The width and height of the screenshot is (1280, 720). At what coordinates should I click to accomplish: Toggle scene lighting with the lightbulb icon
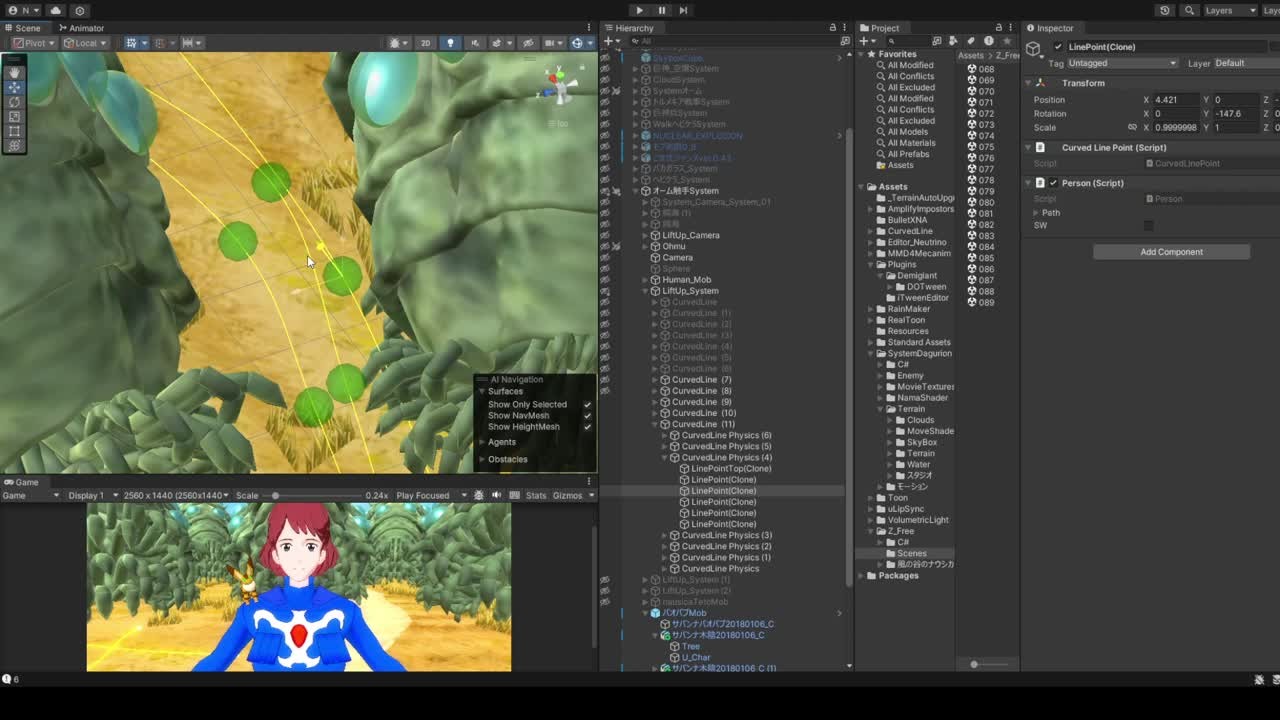click(x=450, y=43)
